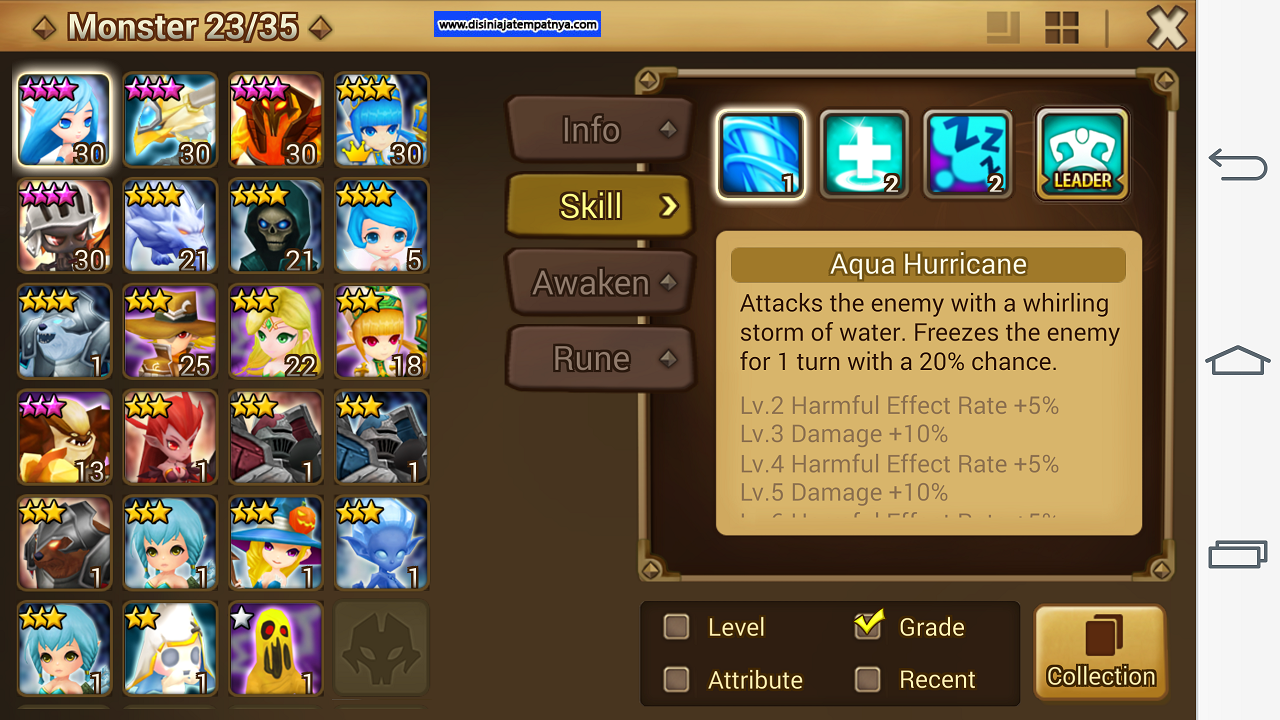Tap the Android home icon
This screenshot has height=720, width=1280.
(x=1238, y=360)
